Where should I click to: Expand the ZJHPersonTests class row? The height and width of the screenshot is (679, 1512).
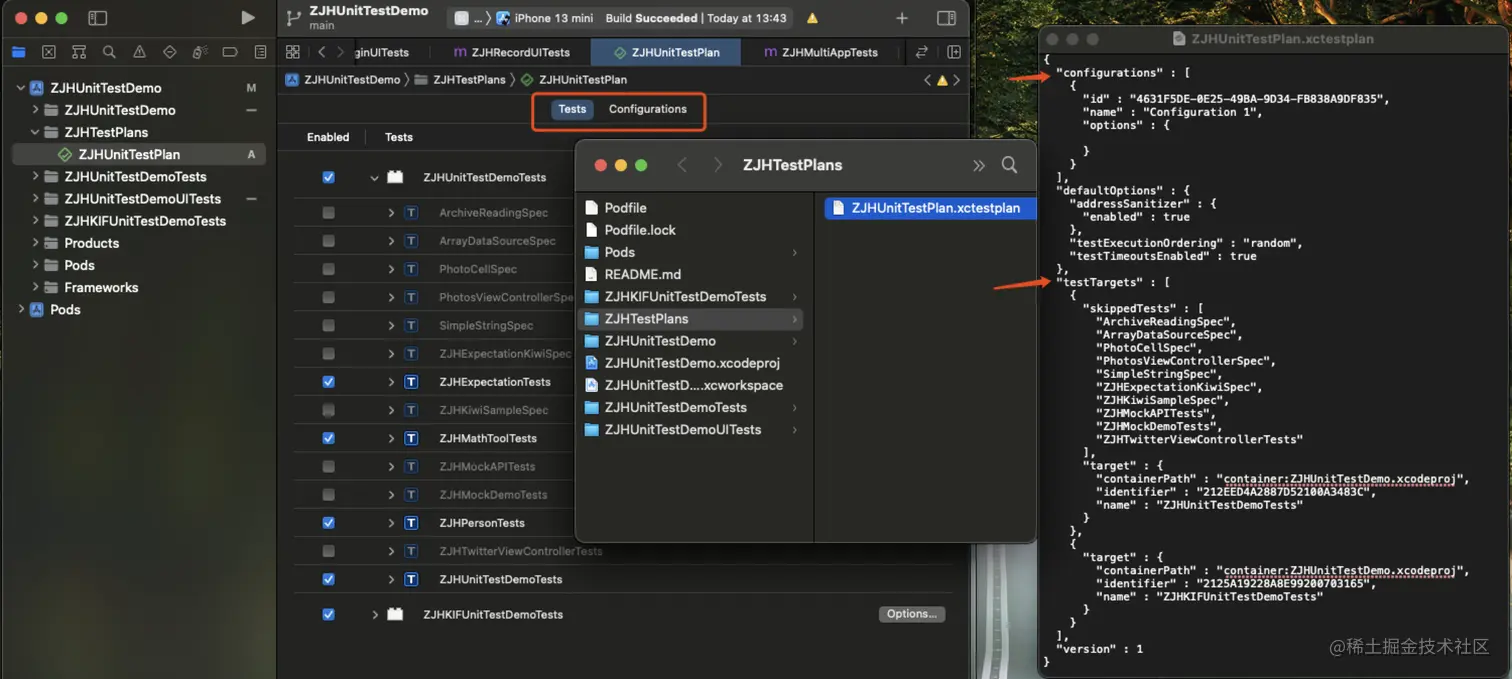click(391, 523)
